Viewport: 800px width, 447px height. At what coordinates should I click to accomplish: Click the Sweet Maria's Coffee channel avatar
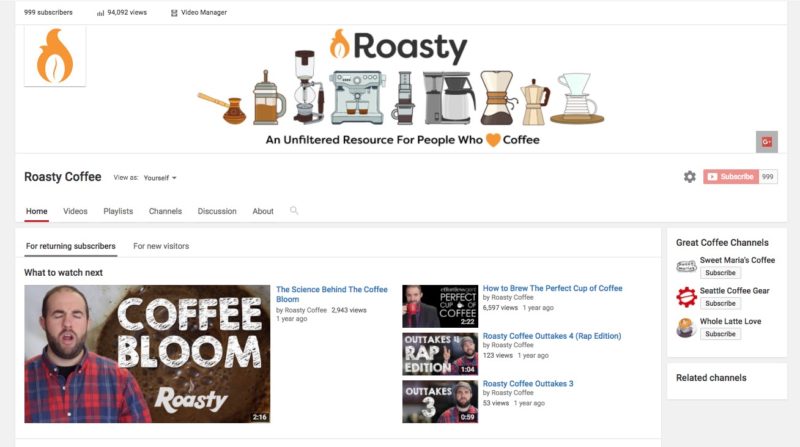click(686, 266)
